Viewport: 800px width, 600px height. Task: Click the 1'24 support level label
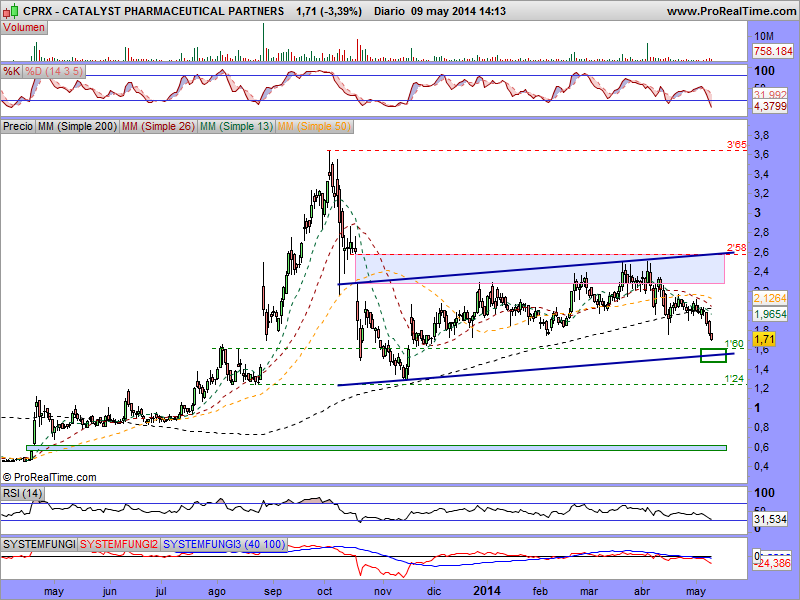734,379
